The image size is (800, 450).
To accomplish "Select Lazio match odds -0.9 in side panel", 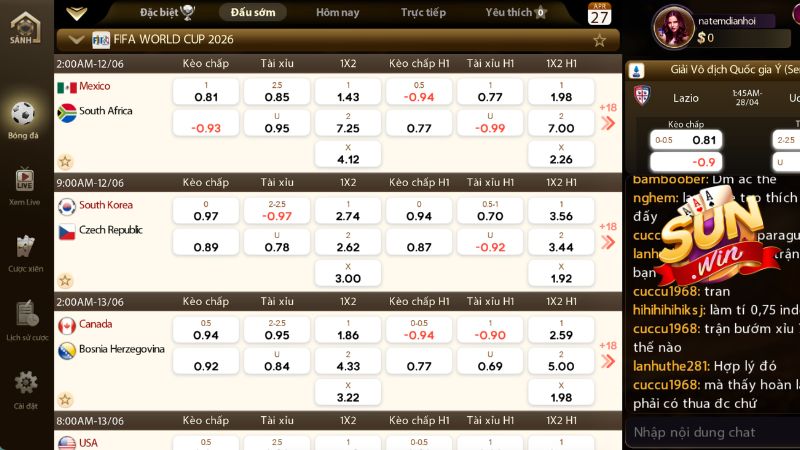I will coord(686,162).
